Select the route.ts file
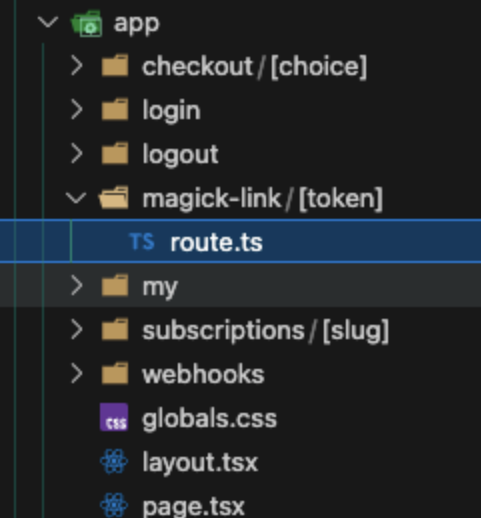This screenshot has height=518, width=481. pyautogui.click(x=240, y=241)
